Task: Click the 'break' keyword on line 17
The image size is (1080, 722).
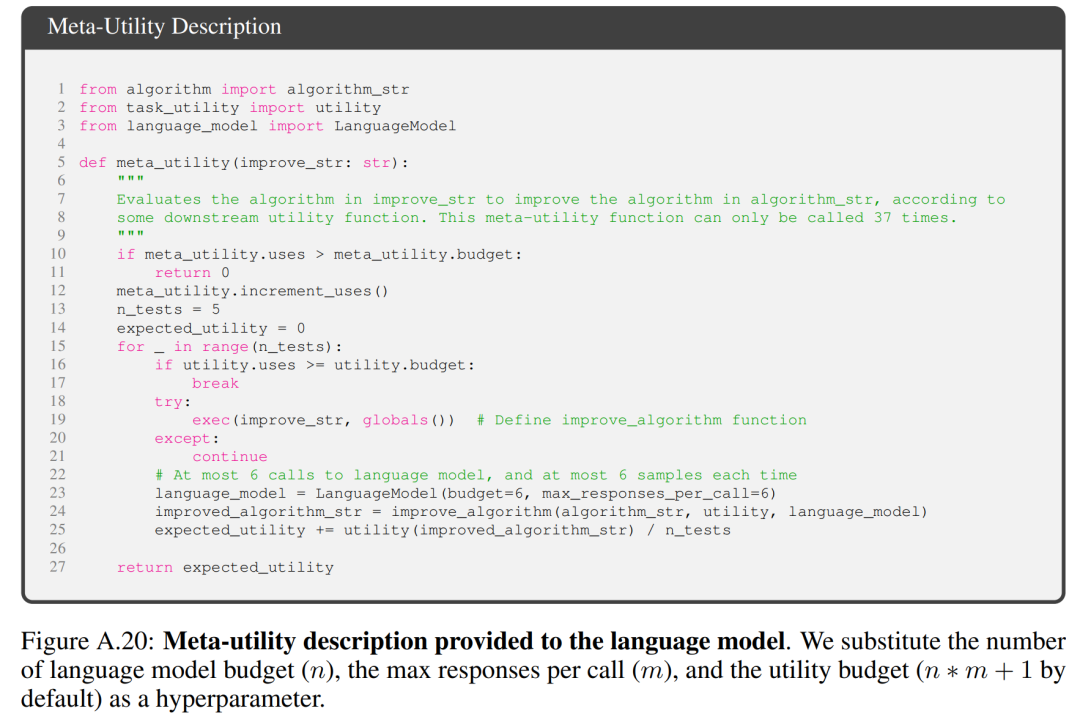Action: 215,384
